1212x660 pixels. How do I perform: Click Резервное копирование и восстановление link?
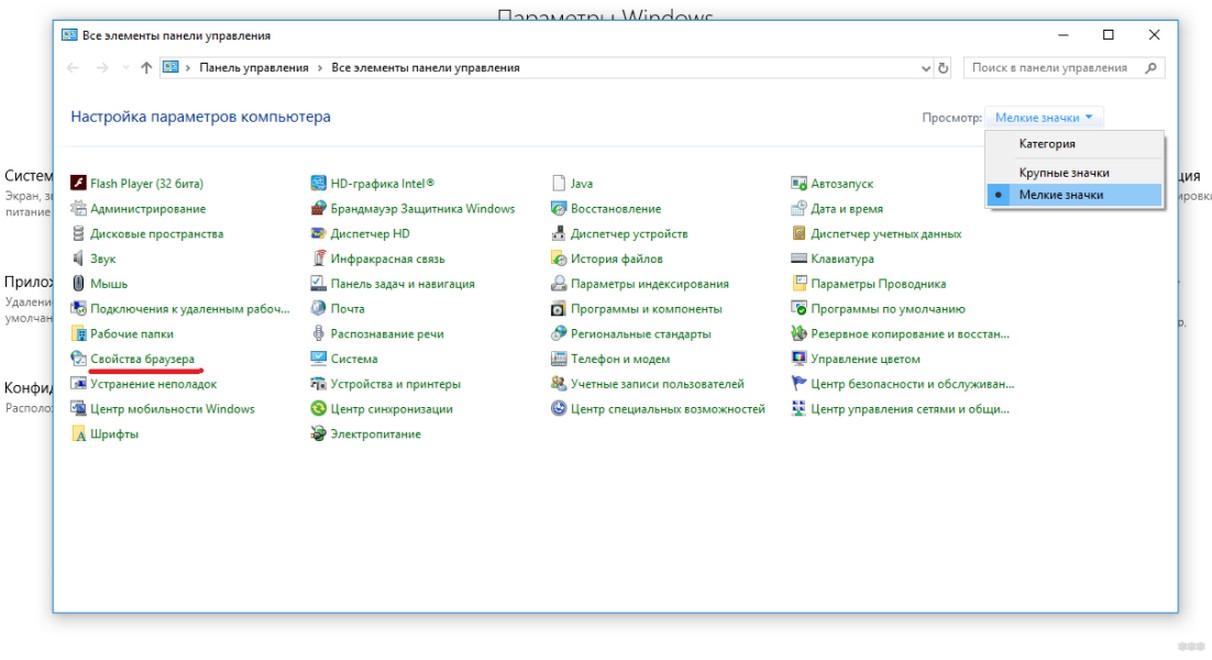pyautogui.click(x=910, y=334)
